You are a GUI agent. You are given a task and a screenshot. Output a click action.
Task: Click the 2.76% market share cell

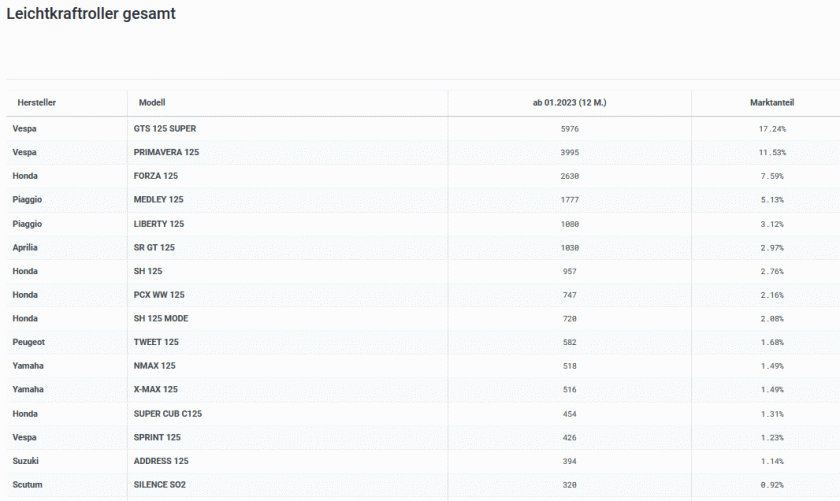point(772,272)
